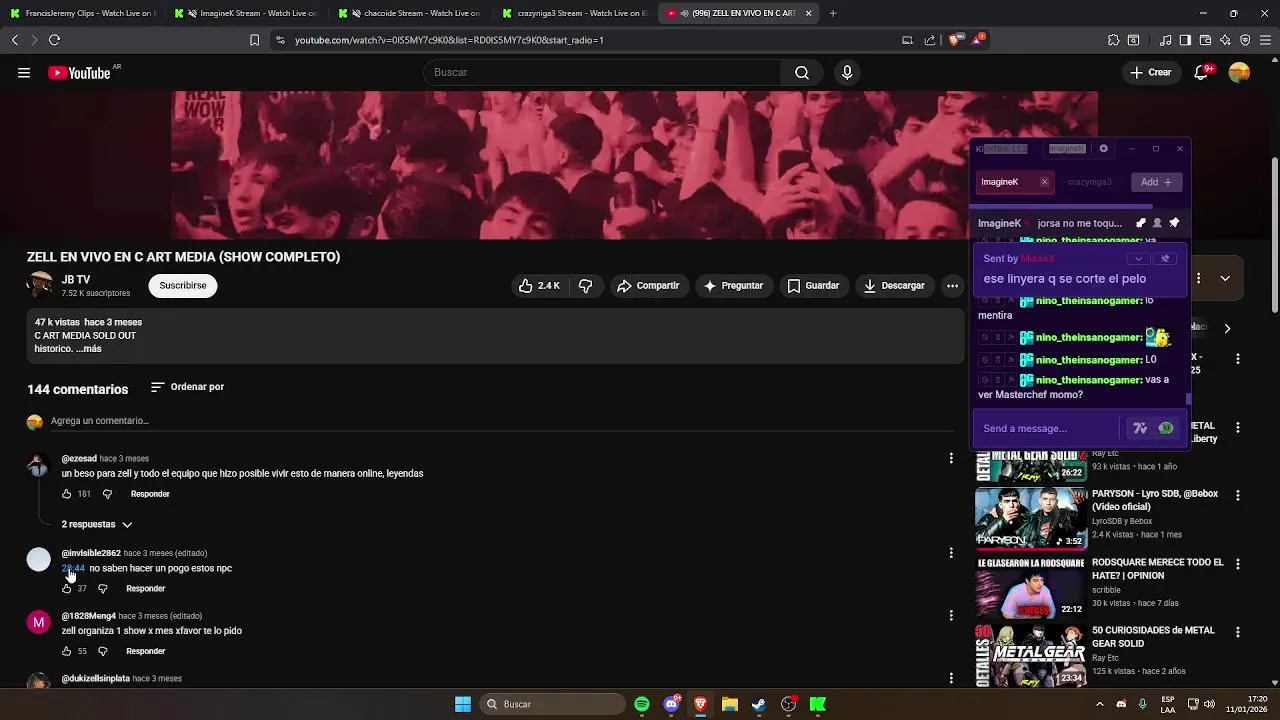This screenshot has width=1280, height=720.
Task: Like the video (2.4 K thumbs up)
Action: [x=540, y=286]
